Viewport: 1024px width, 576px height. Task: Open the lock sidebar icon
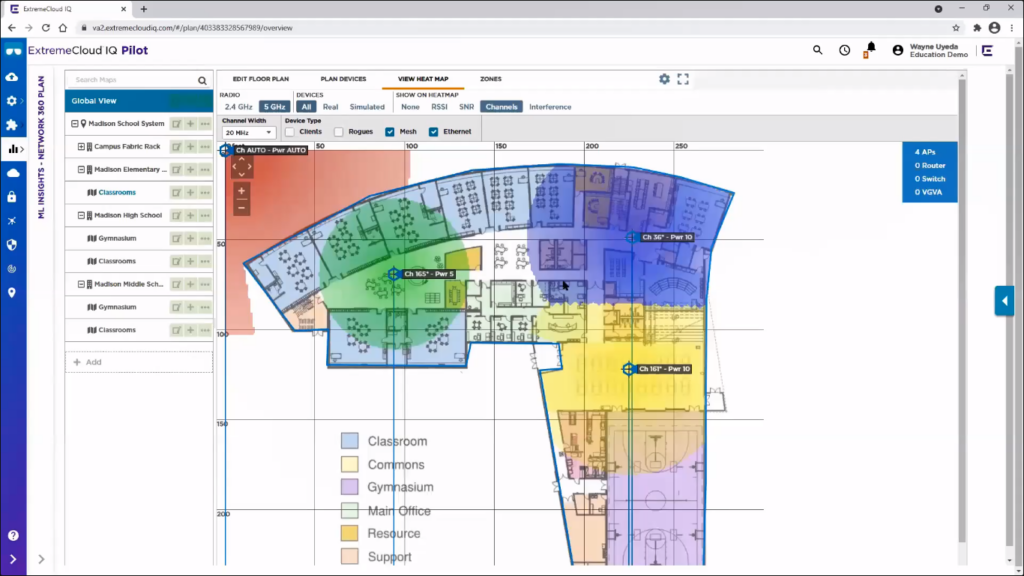[x=12, y=197]
